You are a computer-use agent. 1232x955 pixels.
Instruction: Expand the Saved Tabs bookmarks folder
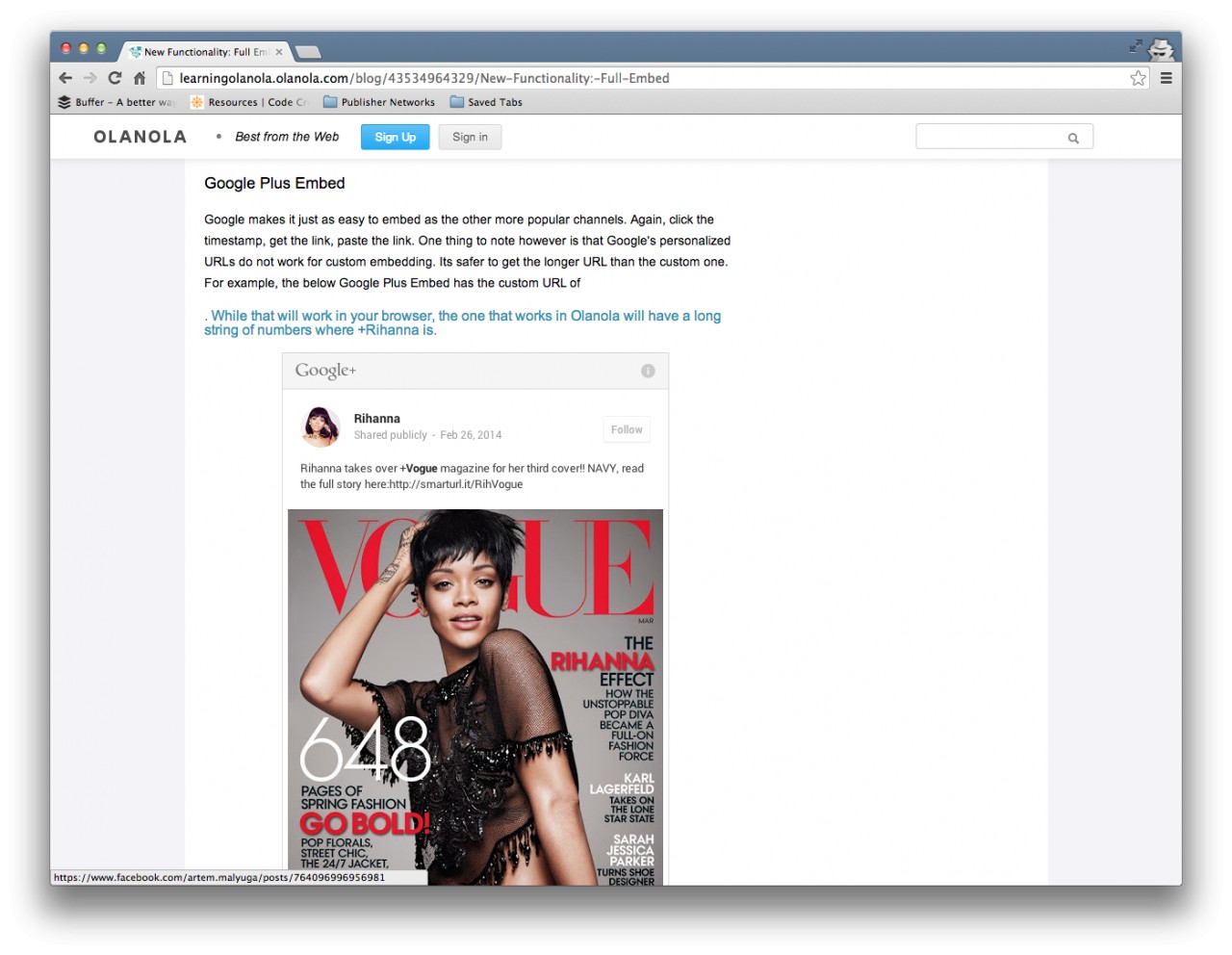tap(486, 102)
